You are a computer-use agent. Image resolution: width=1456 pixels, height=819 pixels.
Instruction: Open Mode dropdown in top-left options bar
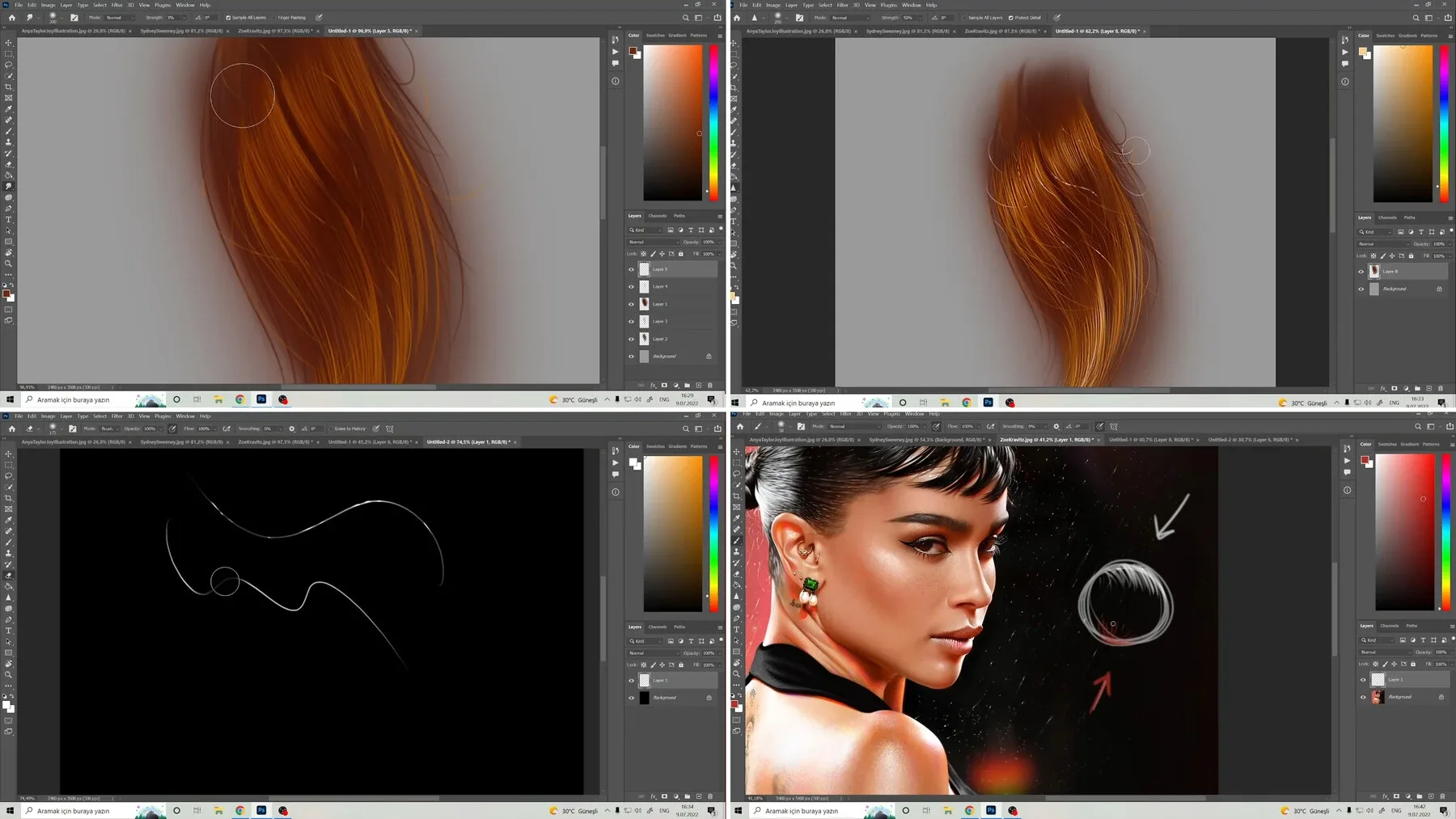click(121, 17)
